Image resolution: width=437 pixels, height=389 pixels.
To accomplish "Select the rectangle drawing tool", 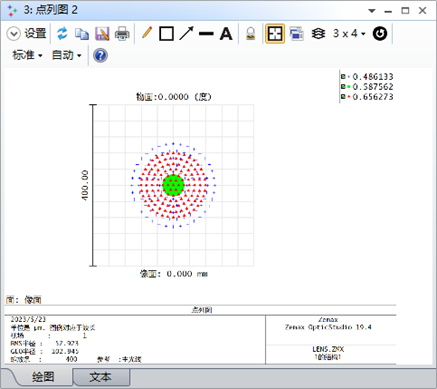I will click(166, 34).
